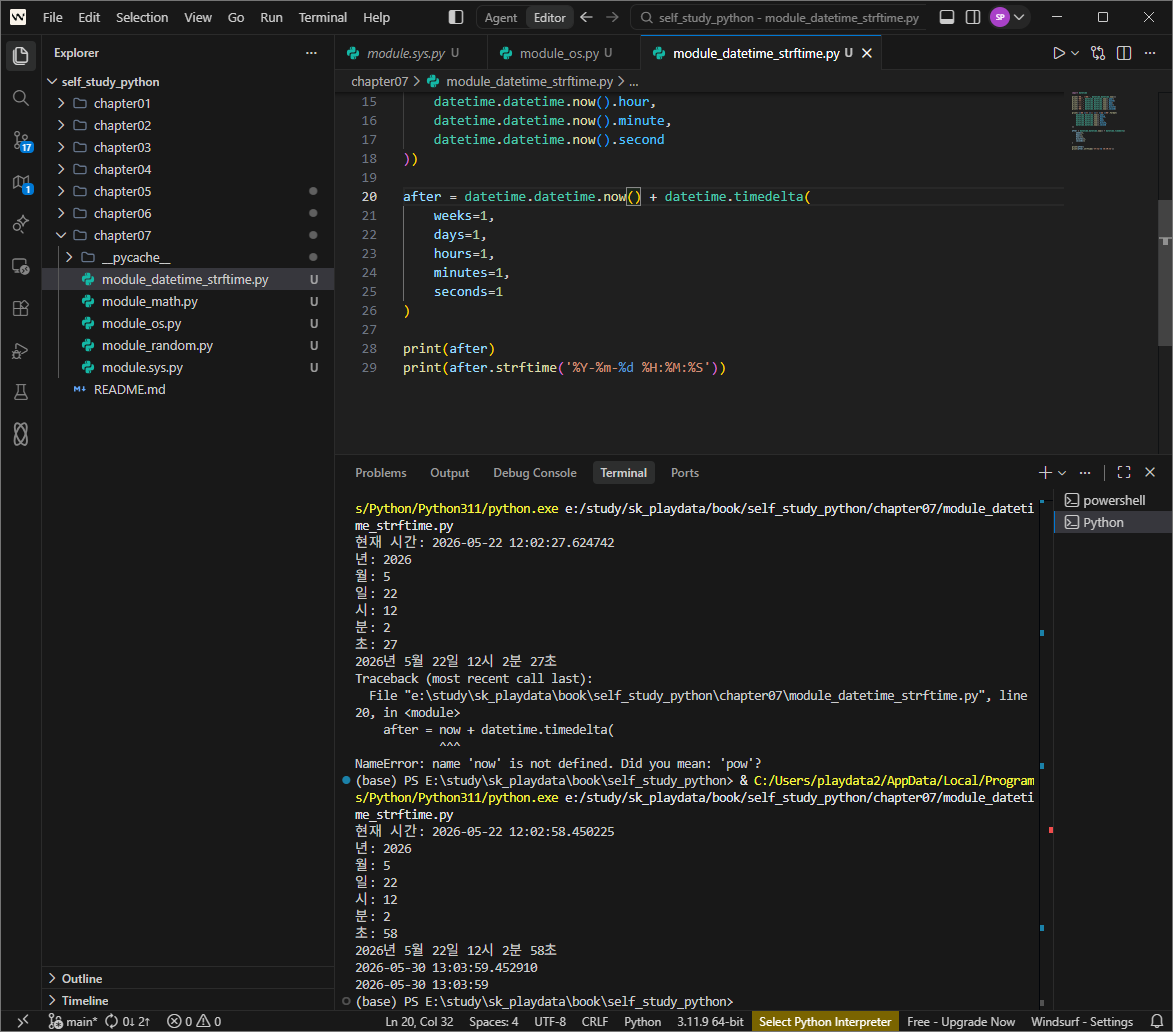Switch to the module.sys.py tab
The image size is (1173, 1032).
click(x=404, y=53)
